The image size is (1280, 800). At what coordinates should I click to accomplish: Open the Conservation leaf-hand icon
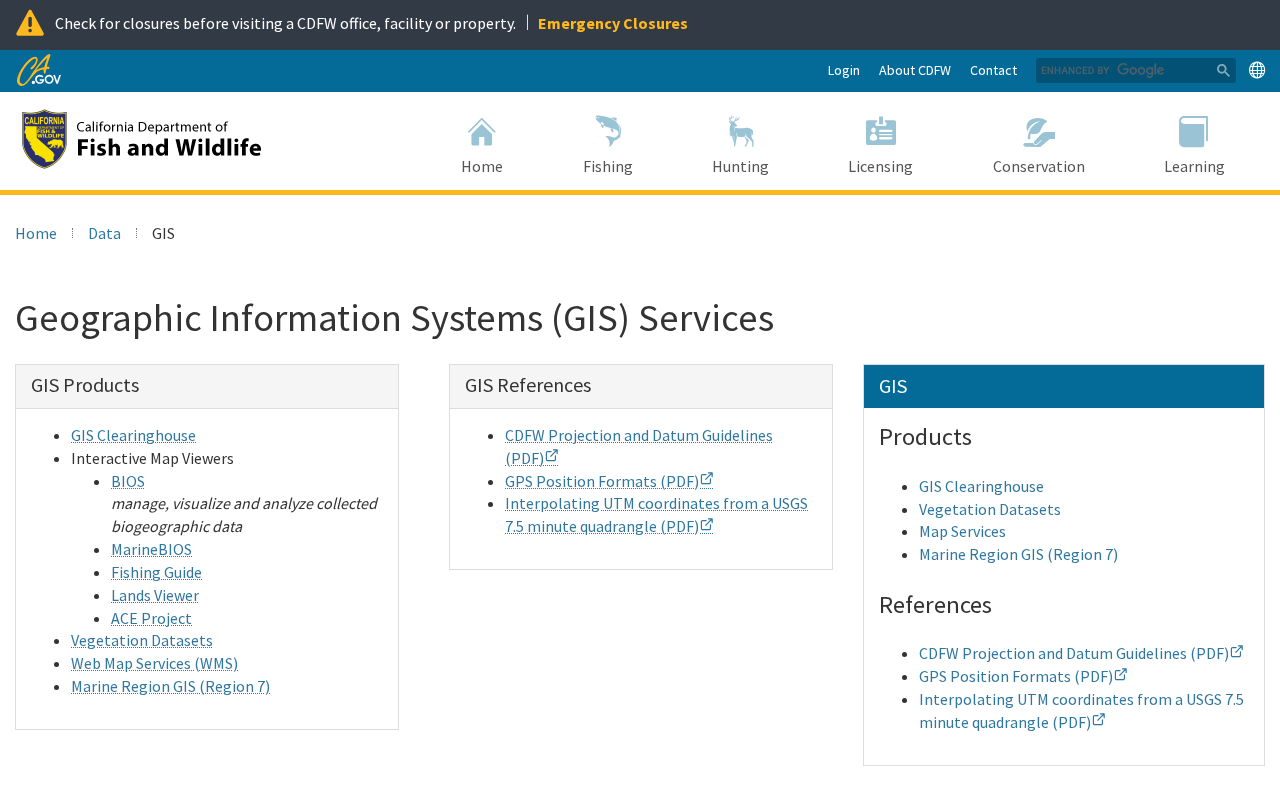[1038, 132]
